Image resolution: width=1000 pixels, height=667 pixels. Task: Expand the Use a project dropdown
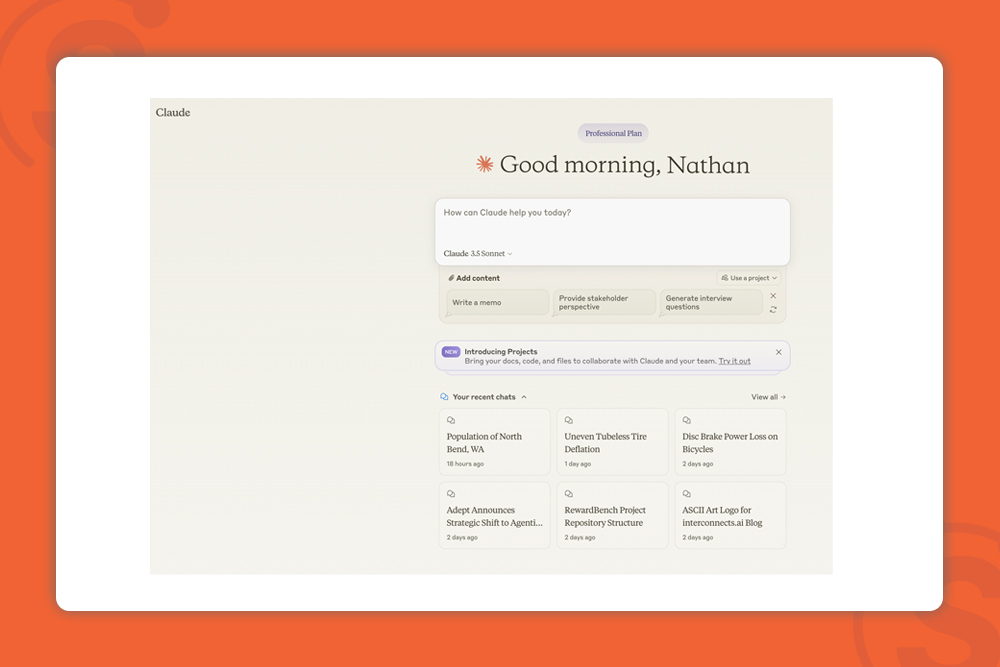pyautogui.click(x=748, y=278)
